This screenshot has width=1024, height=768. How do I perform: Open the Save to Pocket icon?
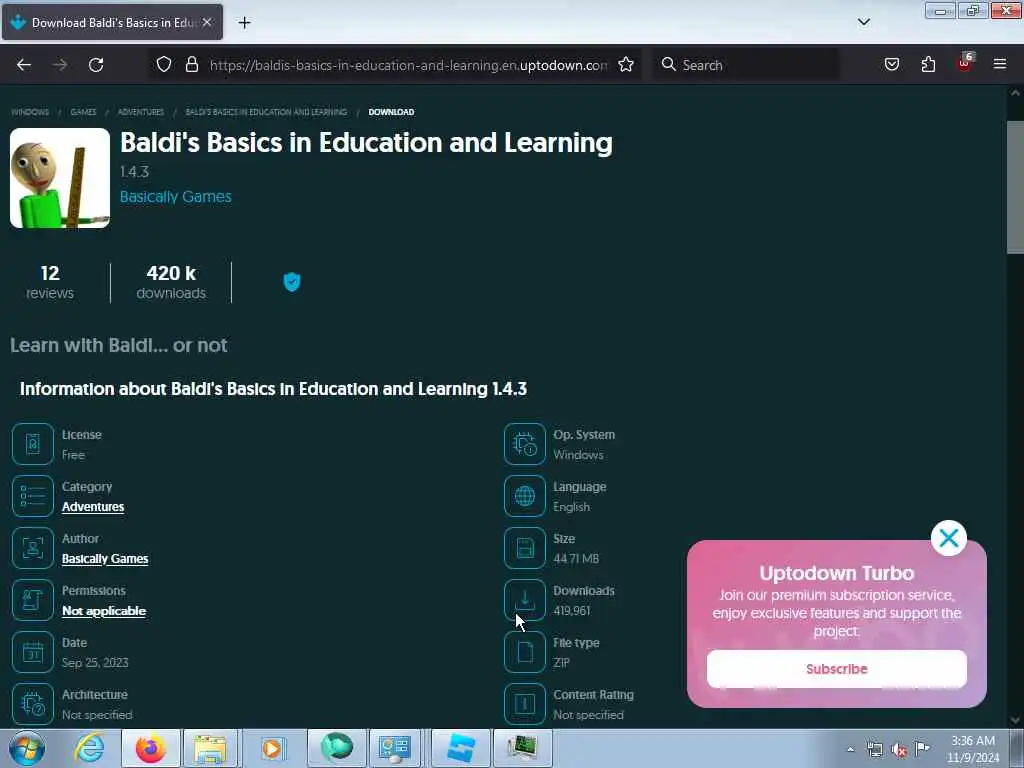(x=892, y=64)
